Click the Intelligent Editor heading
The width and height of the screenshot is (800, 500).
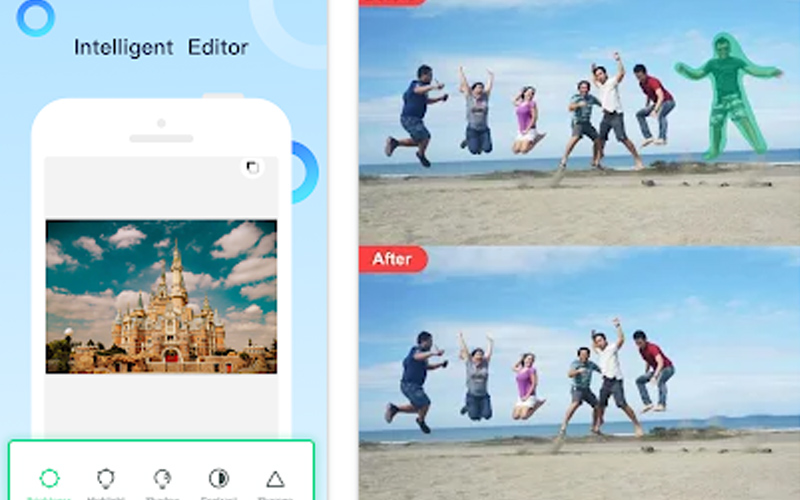point(161,47)
